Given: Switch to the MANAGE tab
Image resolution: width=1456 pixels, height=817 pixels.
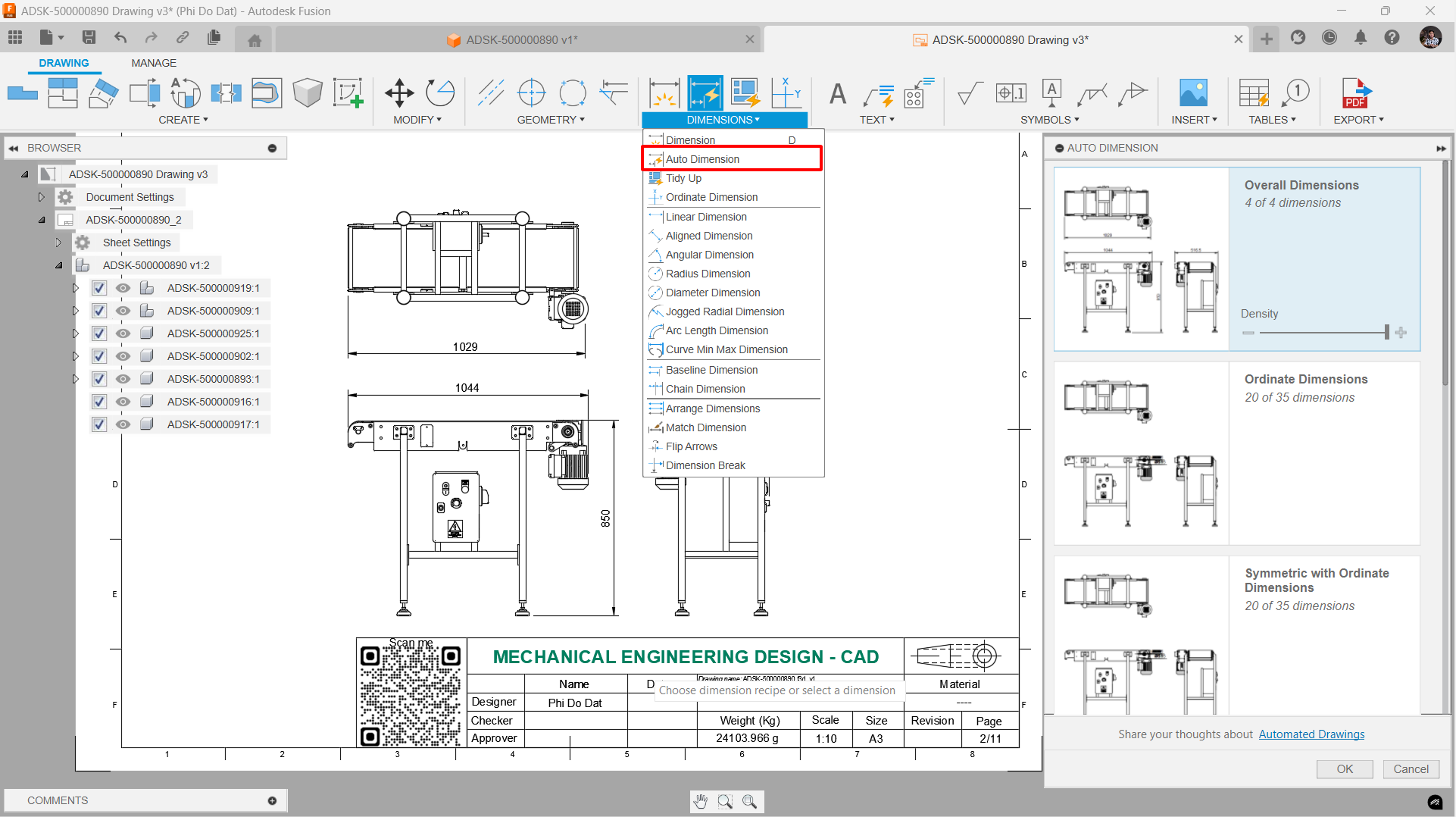Looking at the screenshot, I should [x=154, y=63].
